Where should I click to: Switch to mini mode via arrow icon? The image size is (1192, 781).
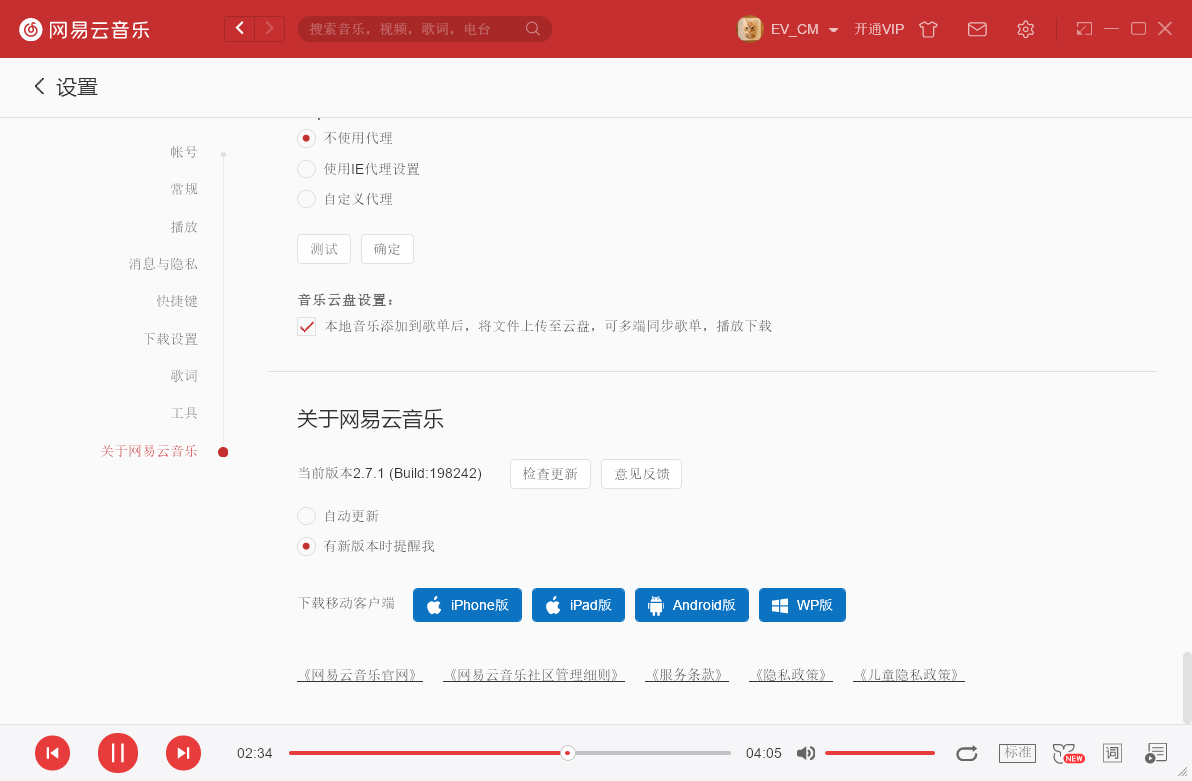(1084, 29)
